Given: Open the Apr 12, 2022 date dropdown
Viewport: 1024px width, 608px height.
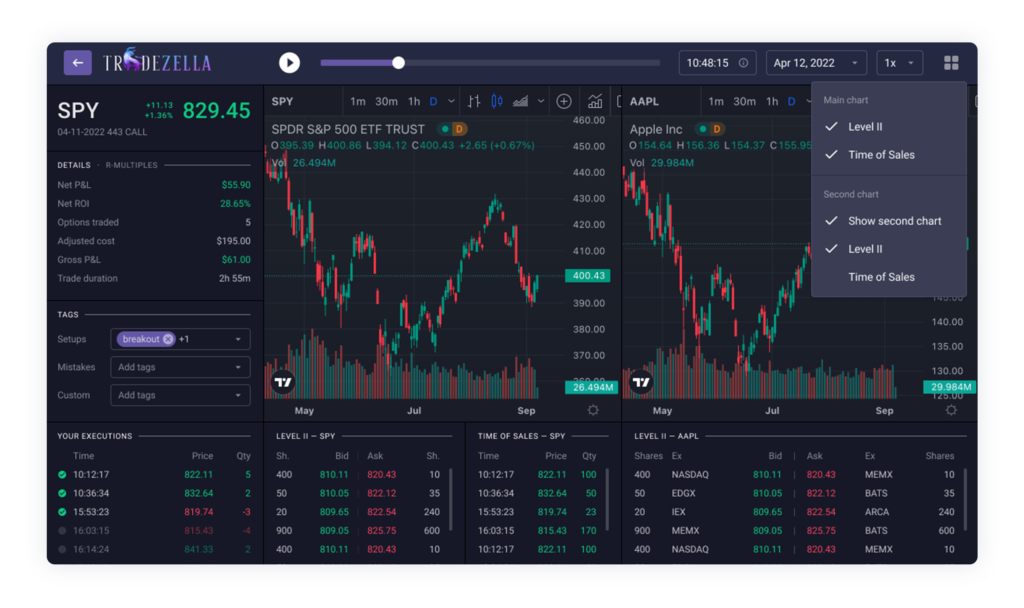Looking at the screenshot, I should [x=816, y=63].
